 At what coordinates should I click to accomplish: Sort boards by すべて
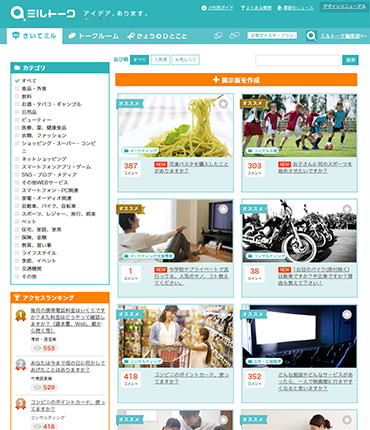pyautogui.click(x=139, y=60)
